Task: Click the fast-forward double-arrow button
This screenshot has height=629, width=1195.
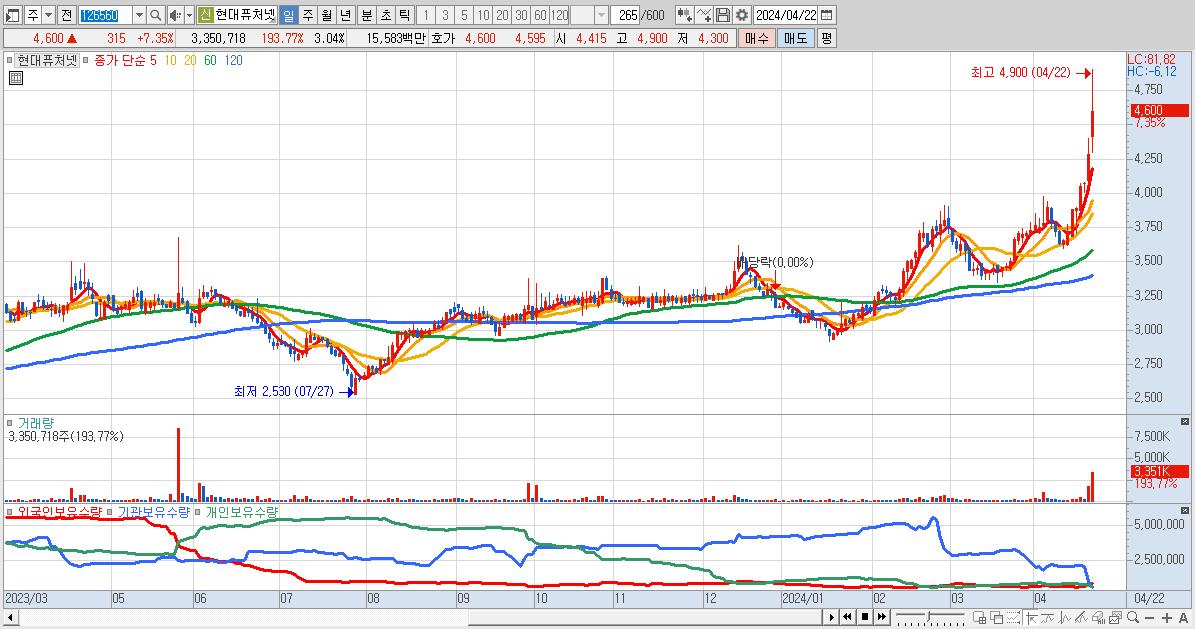Action: click(882, 617)
